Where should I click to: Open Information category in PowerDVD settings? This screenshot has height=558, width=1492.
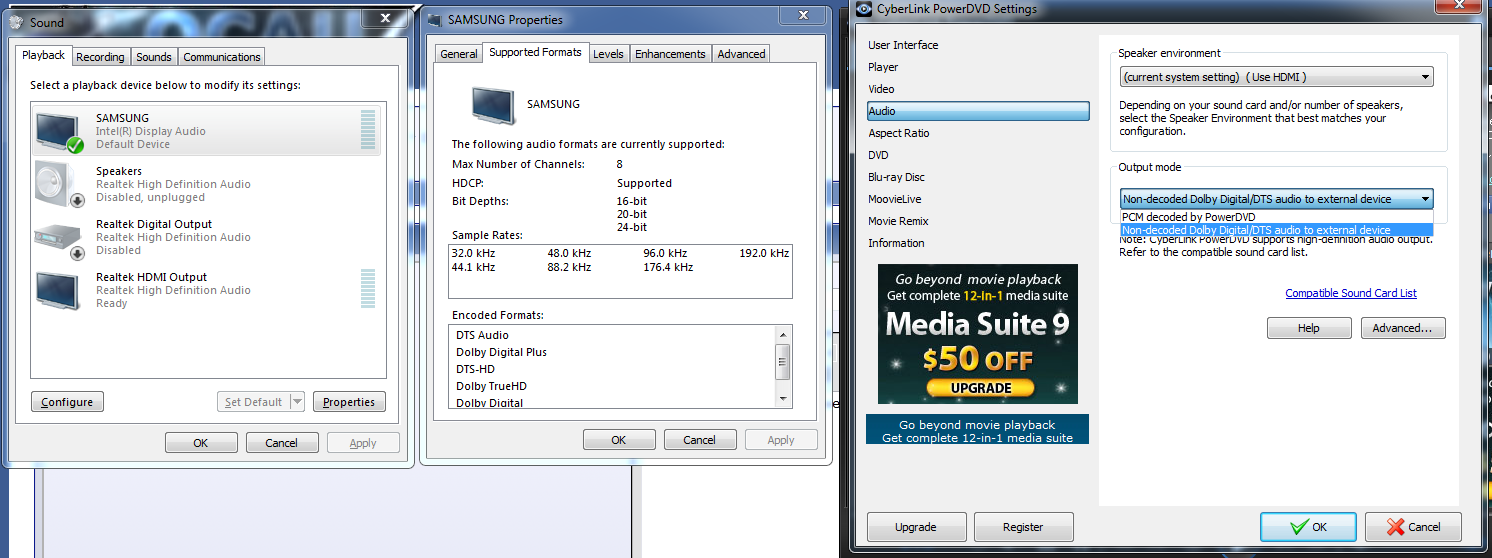pos(896,243)
